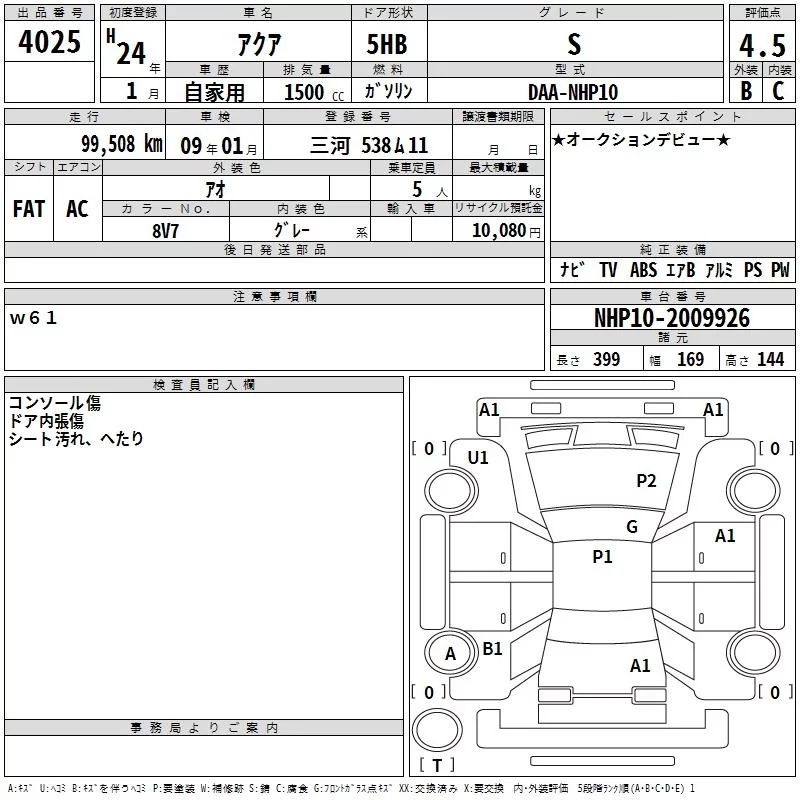Click the エアB airbag equipment label
800x800 pixels.
point(680,269)
